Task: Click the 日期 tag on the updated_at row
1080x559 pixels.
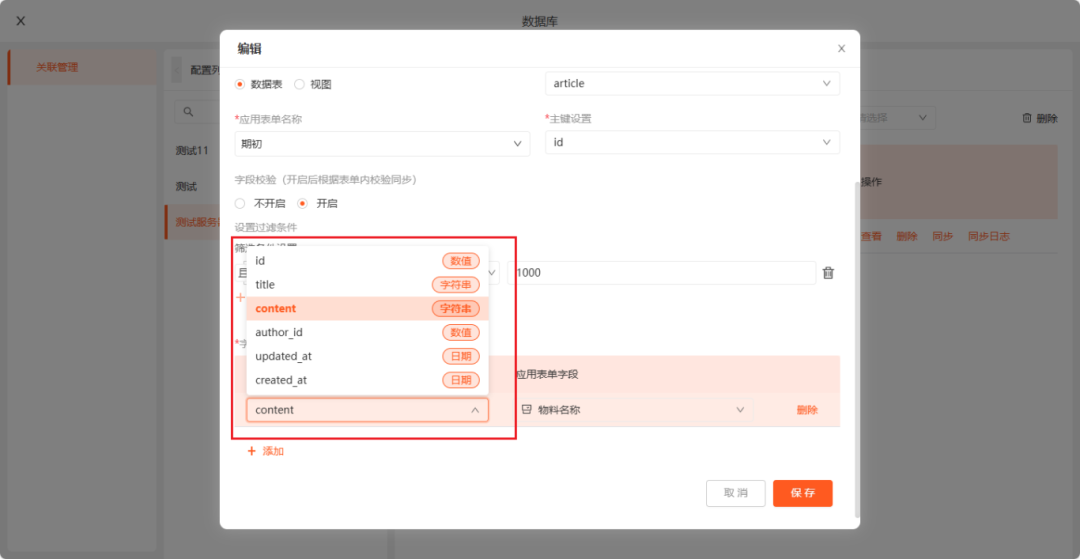Action: [461, 357]
